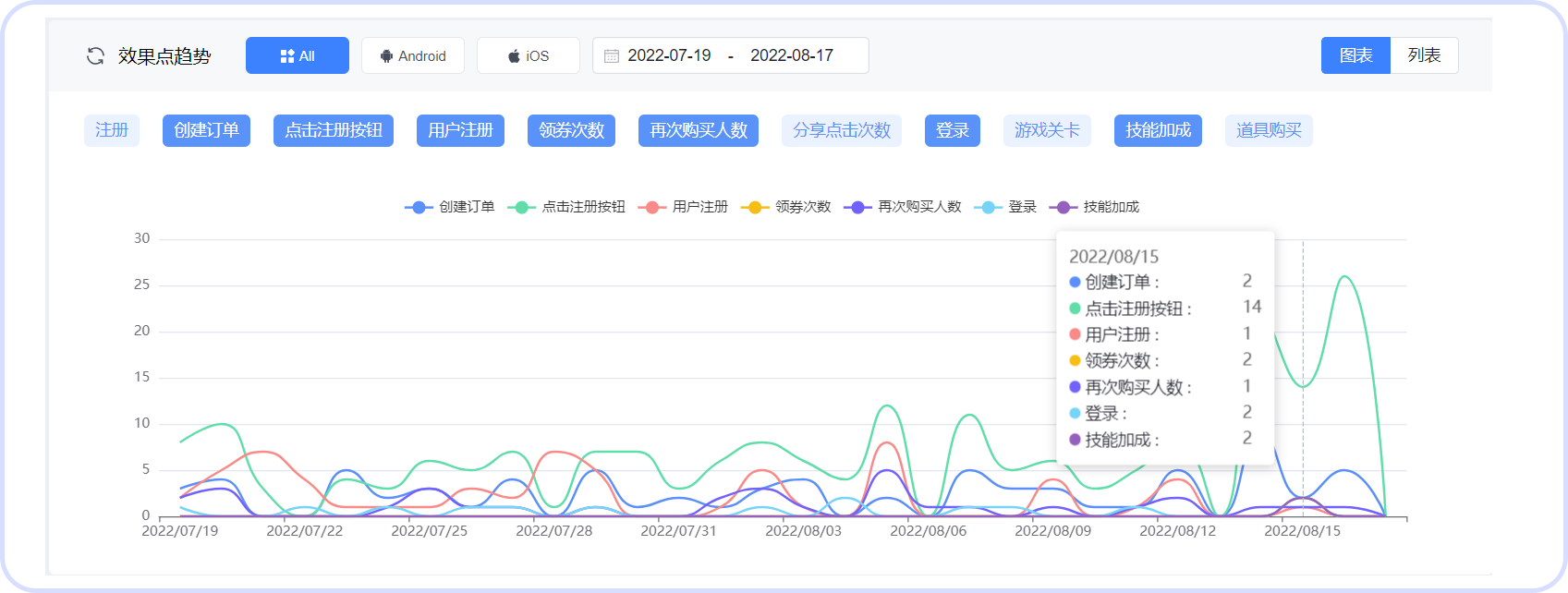Click the 2022/07/28 x-axis label

click(x=554, y=531)
